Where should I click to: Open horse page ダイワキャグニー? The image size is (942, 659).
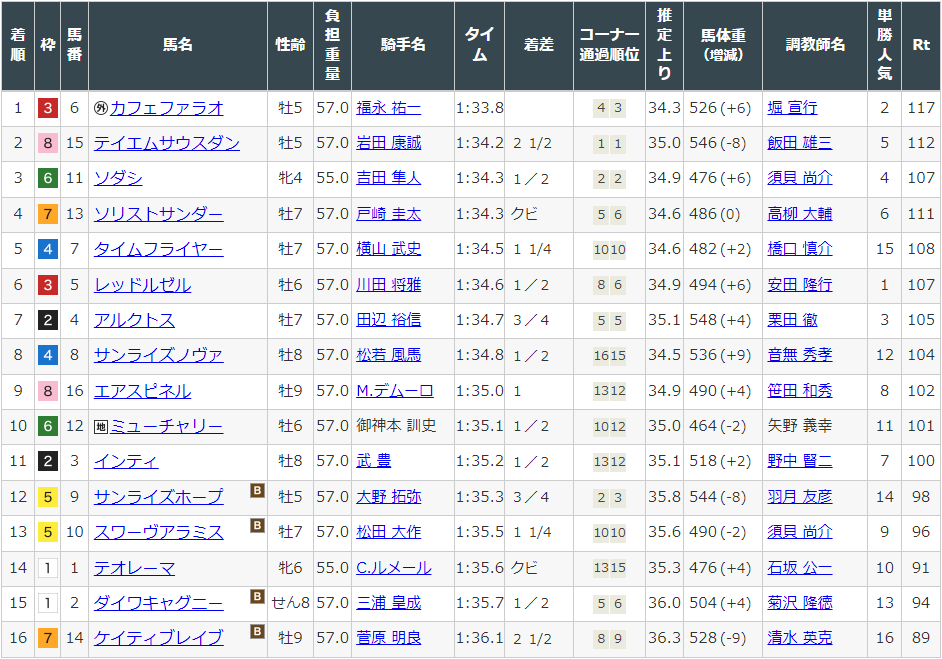159,603
